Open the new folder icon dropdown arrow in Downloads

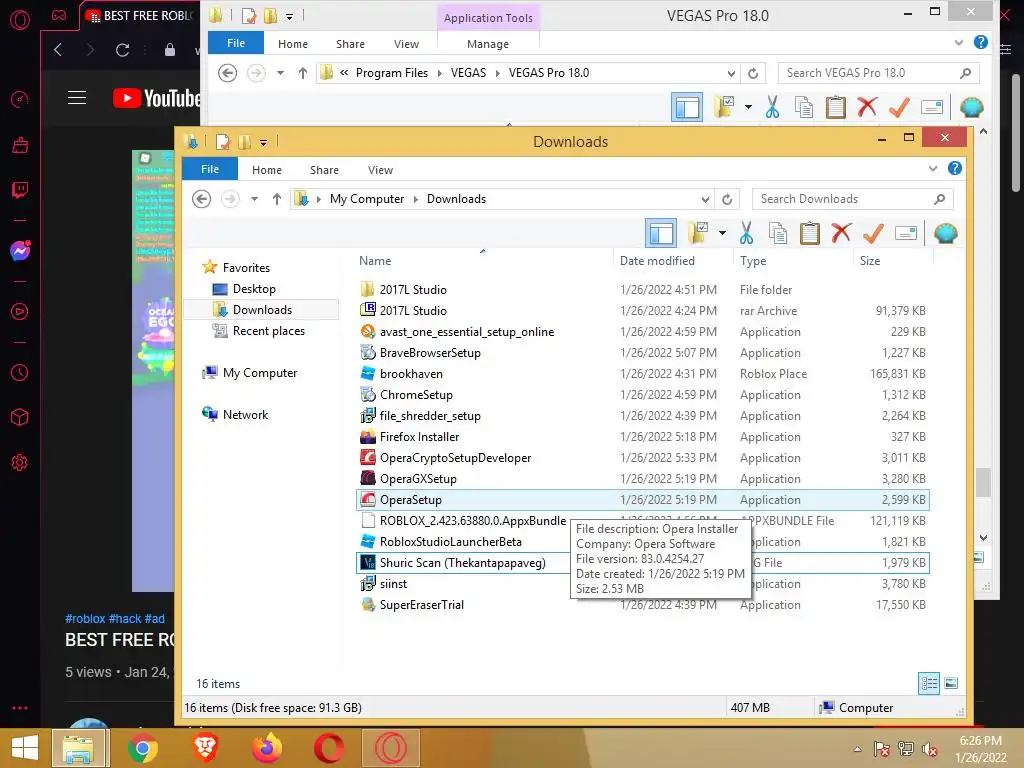(x=722, y=233)
